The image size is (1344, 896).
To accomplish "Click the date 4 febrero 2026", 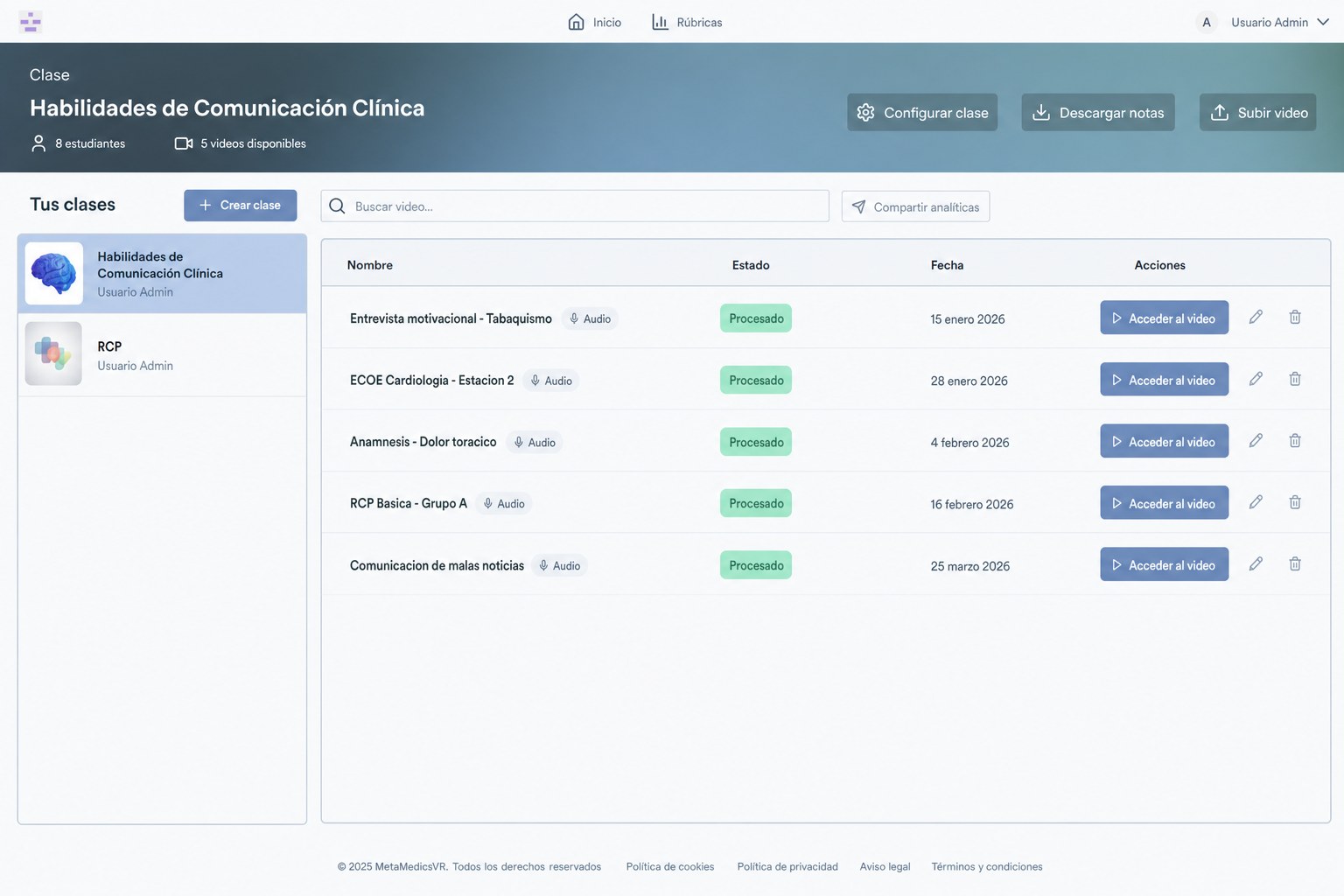I will pyautogui.click(x=969, y=443).
